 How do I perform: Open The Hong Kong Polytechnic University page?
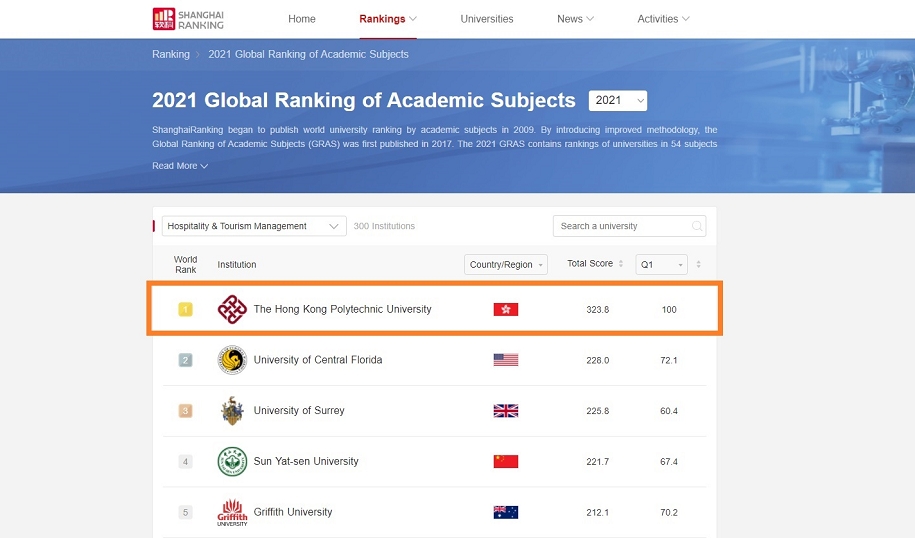point(343,309)
